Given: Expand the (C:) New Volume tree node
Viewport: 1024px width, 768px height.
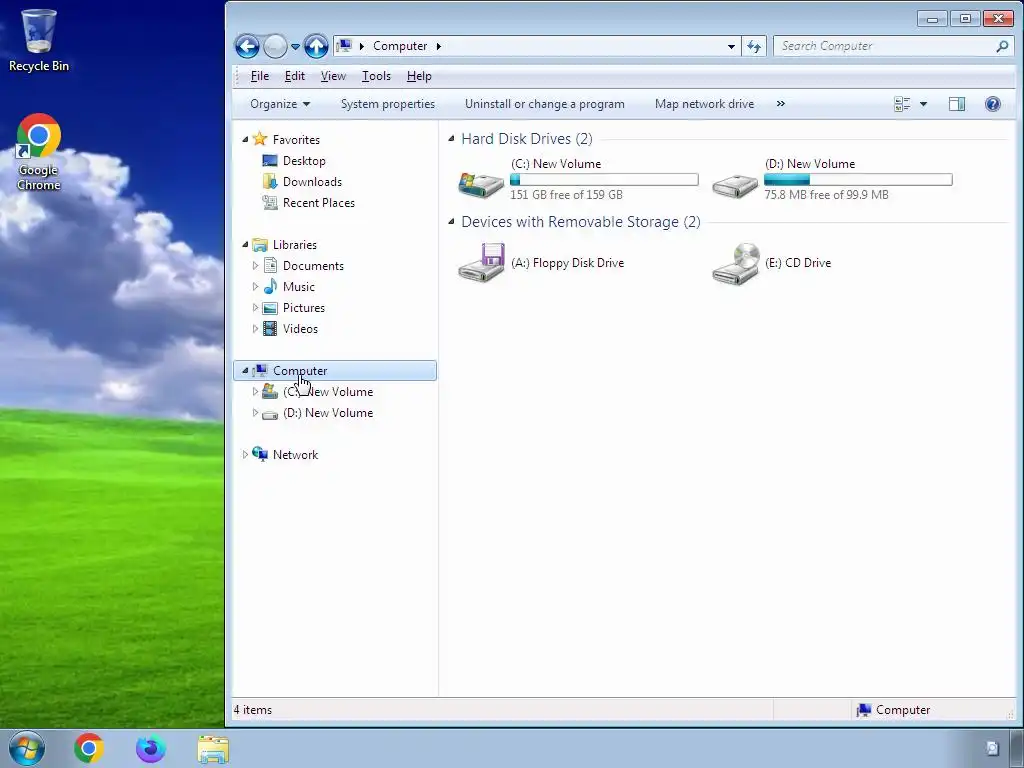Looking at the screenshot, I should [255, 391].
